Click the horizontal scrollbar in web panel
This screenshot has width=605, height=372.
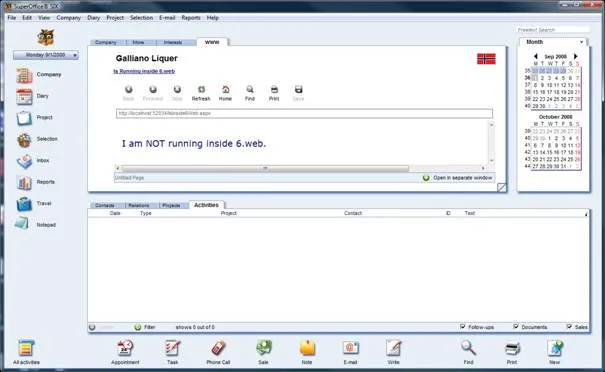[265, 168]
